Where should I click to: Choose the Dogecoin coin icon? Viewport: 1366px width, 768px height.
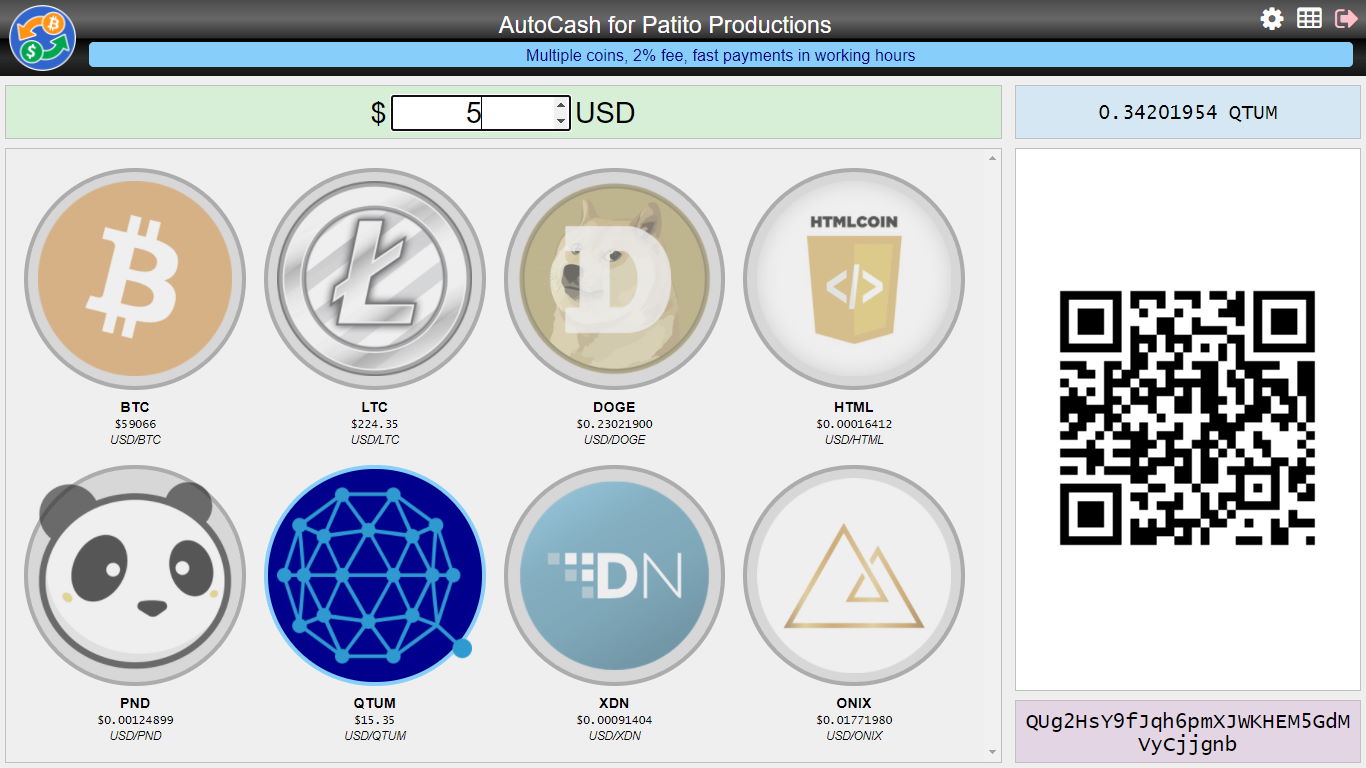pos(614,279)
